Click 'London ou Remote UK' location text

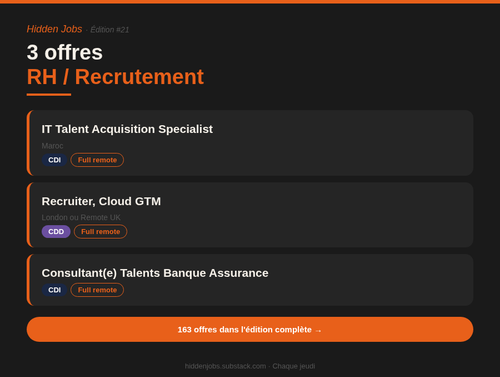81,218
